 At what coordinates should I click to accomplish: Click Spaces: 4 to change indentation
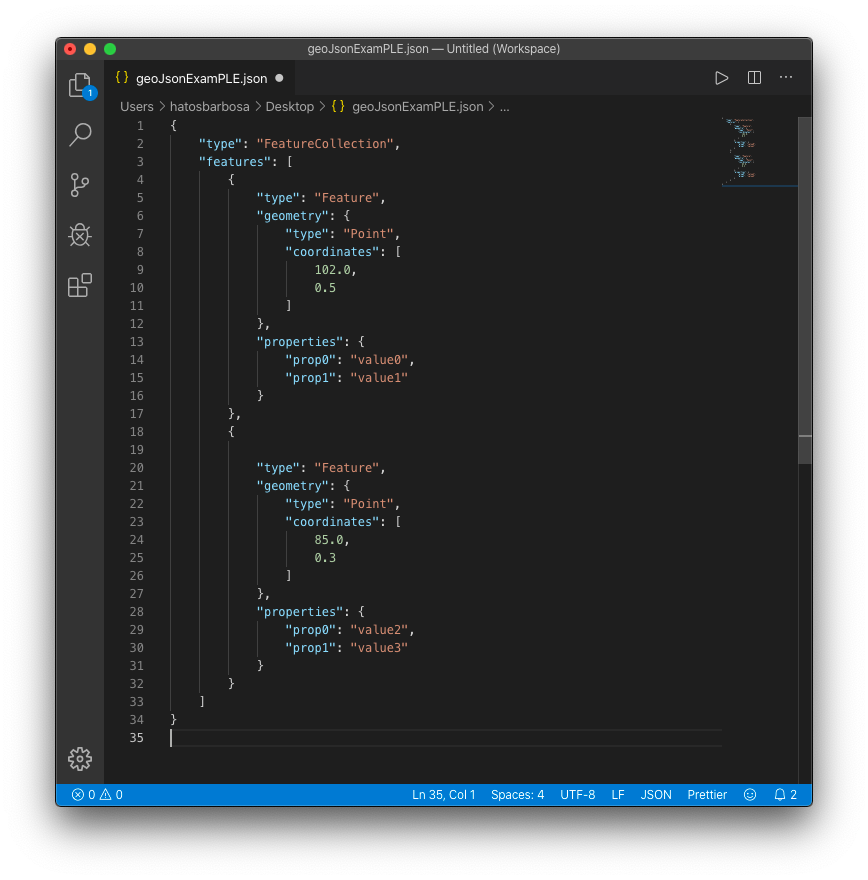coord(517,794)
